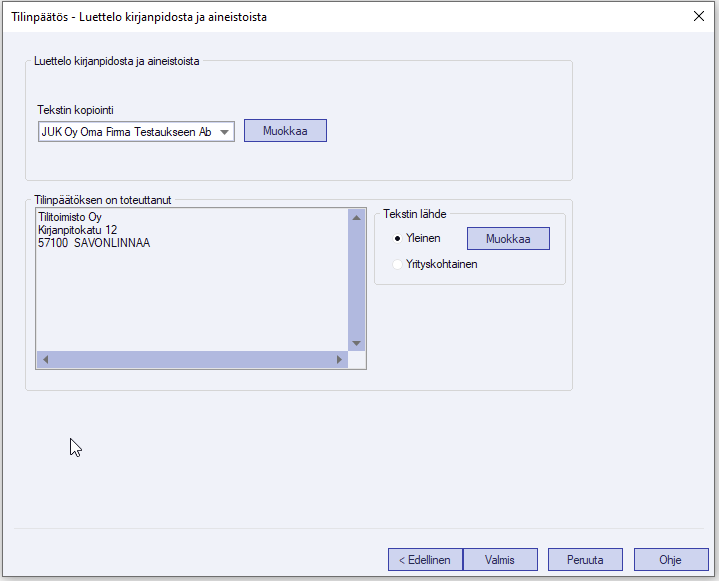Click the 57100 SAVONLINNAA text line

93,243
